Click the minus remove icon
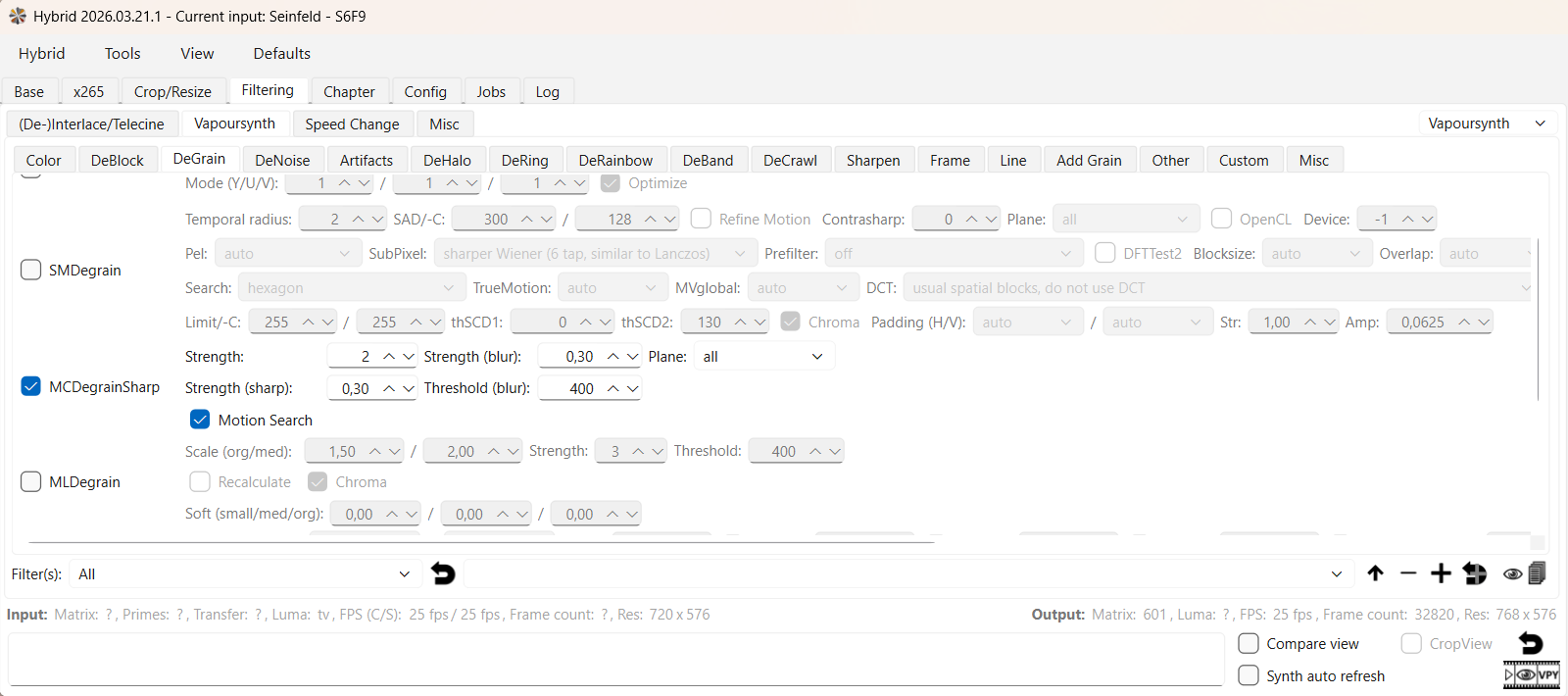This screenshot has width=1568, height=696. point(1408,573)
